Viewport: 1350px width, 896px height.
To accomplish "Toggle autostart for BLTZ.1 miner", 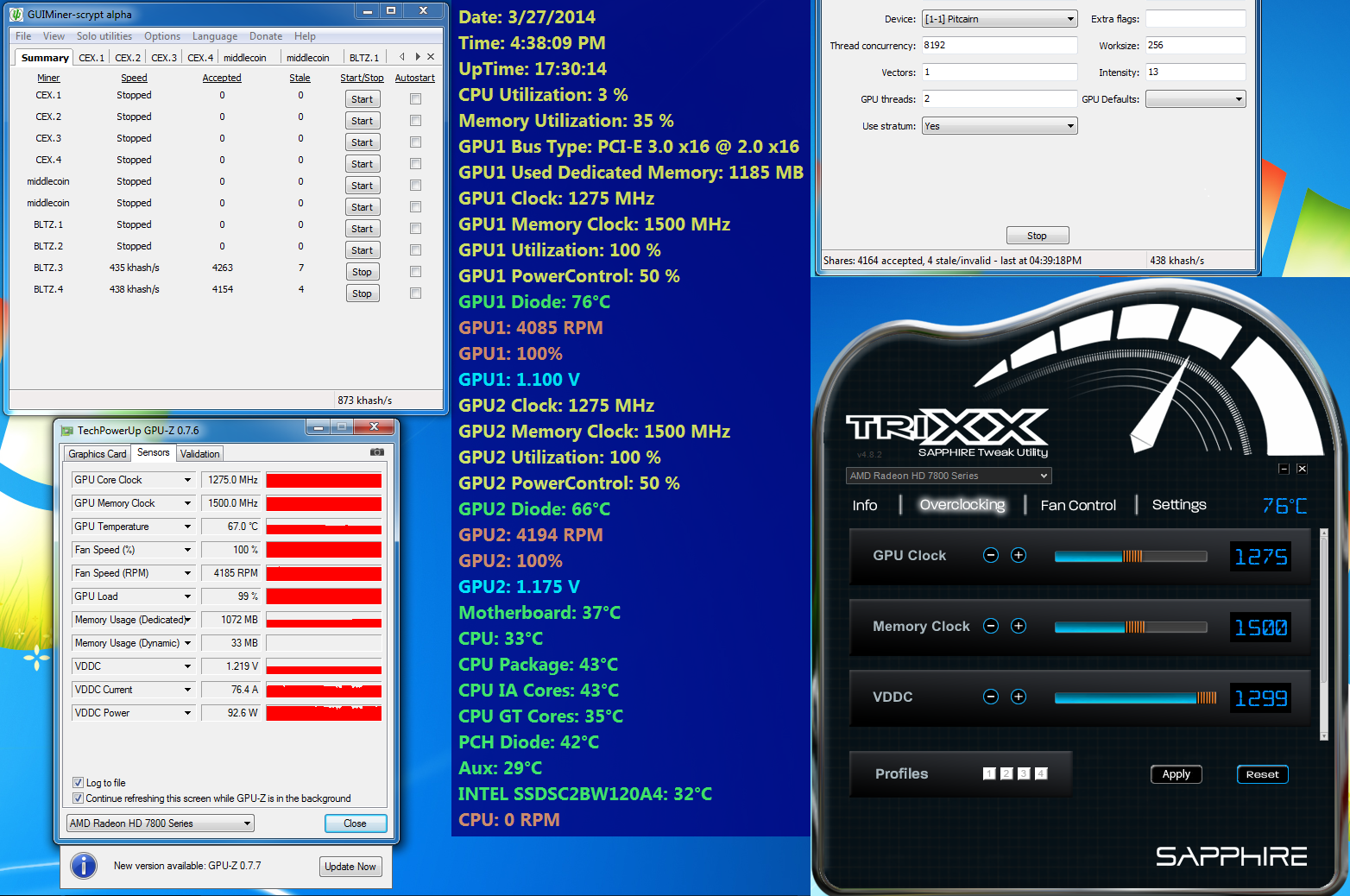I will 415,228.
